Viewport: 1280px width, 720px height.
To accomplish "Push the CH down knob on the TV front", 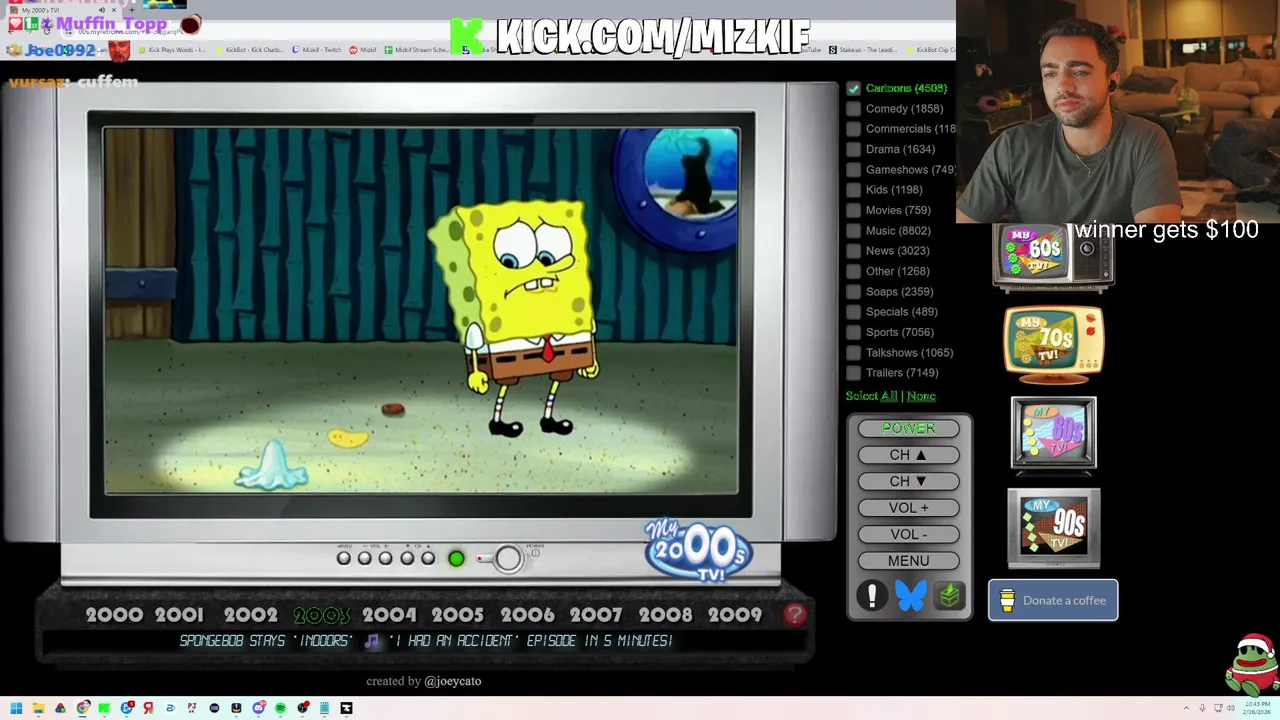I will click(407, 558).
